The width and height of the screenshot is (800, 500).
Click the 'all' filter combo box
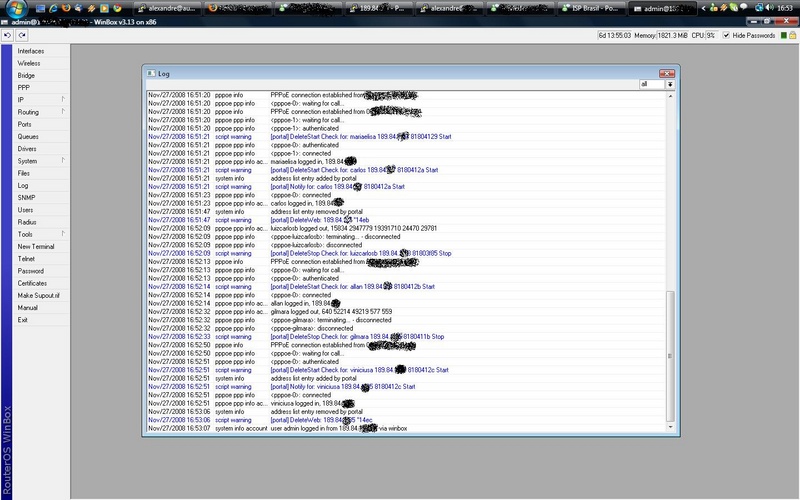click(x=652, y=84)
